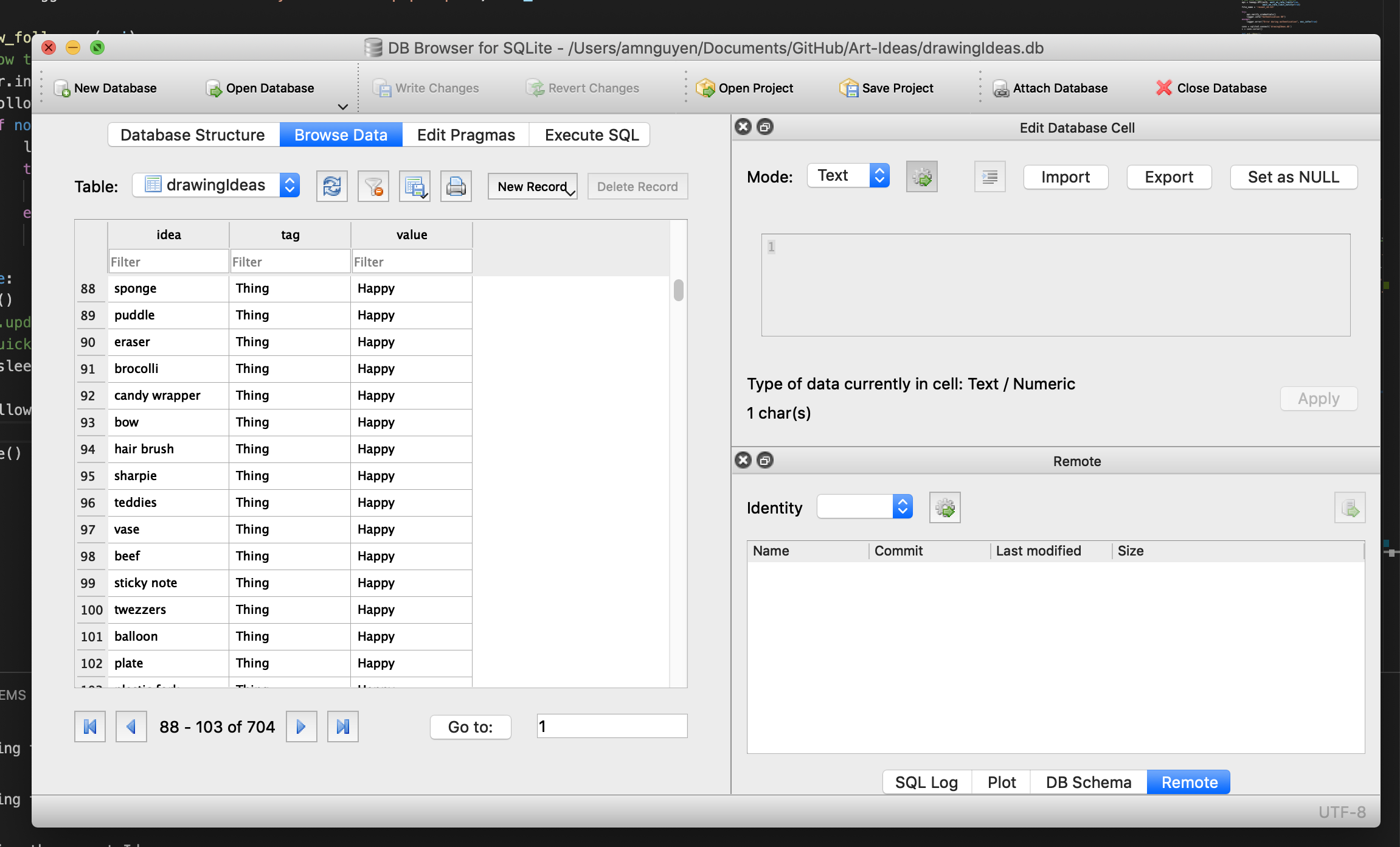This screenshot has height=847, width=1400.
Task: Switch to the Execute SQL tab
Action: (591, 135)
